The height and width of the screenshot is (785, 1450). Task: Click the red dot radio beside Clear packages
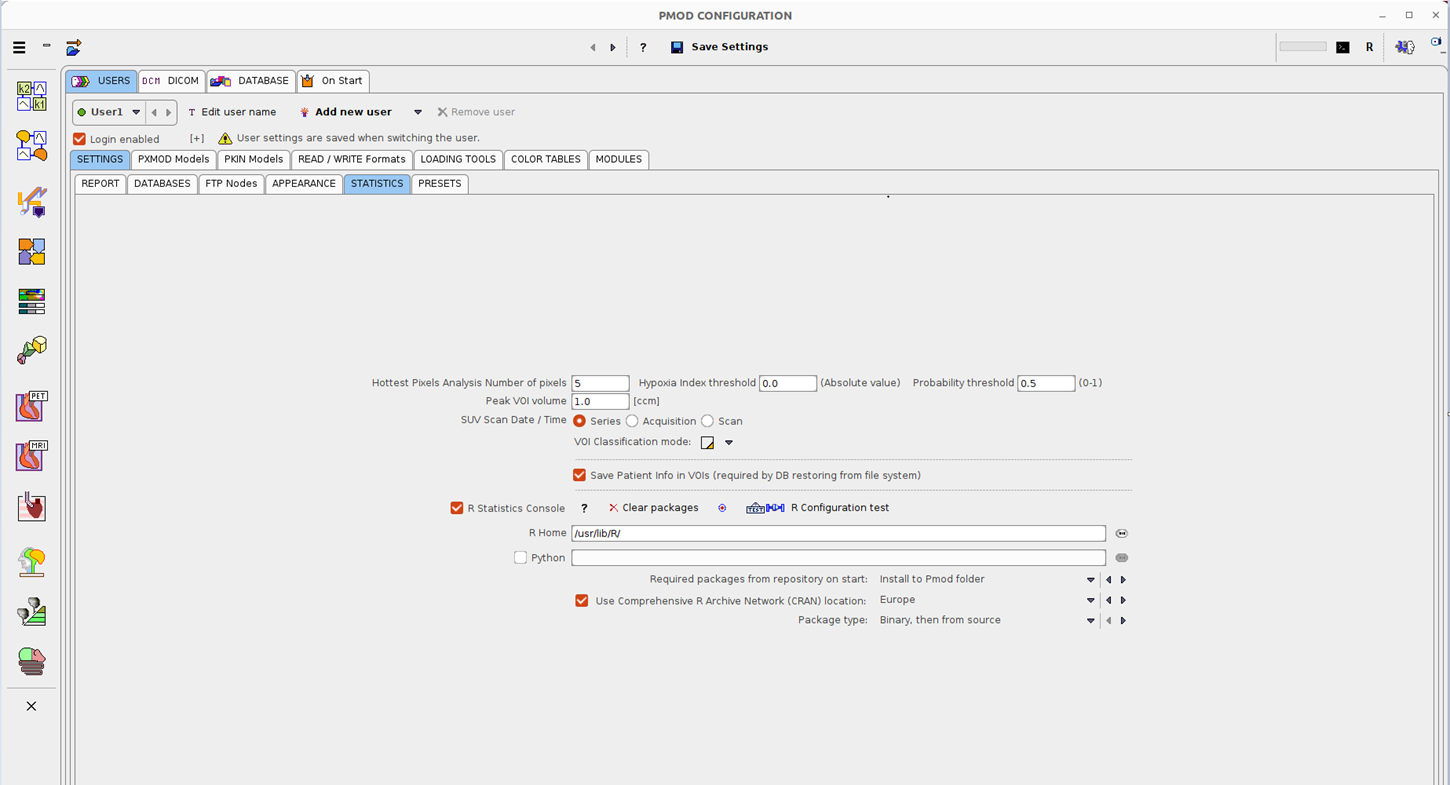tap(722, 508)
